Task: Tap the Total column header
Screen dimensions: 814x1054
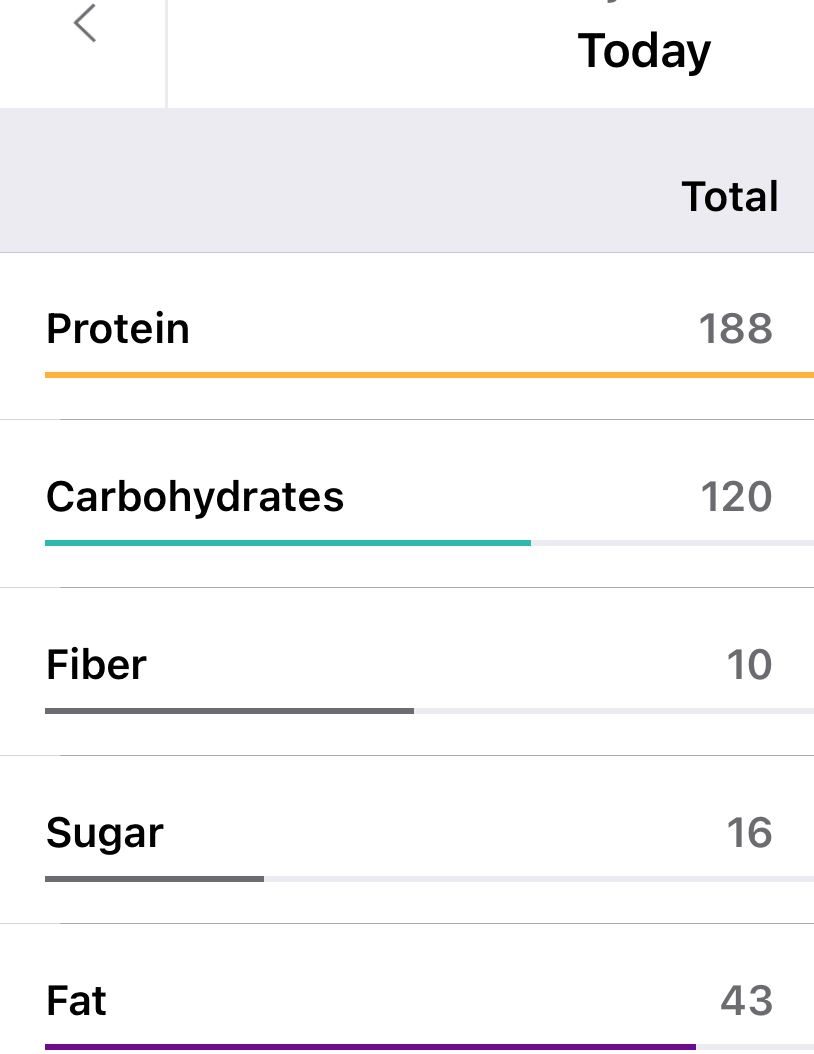Action: (x=729, y=196)
